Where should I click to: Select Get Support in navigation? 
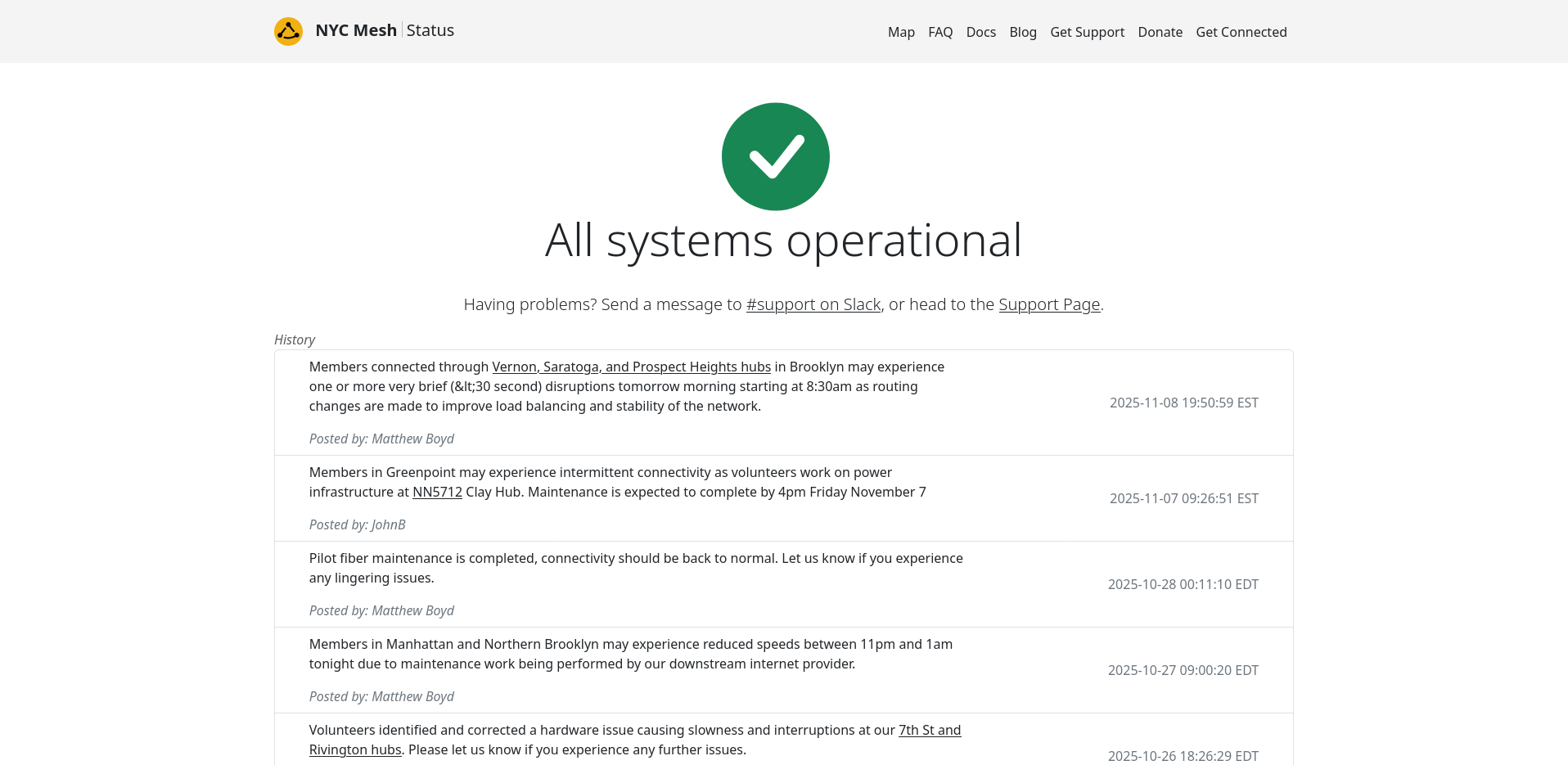coord(1087,32)
